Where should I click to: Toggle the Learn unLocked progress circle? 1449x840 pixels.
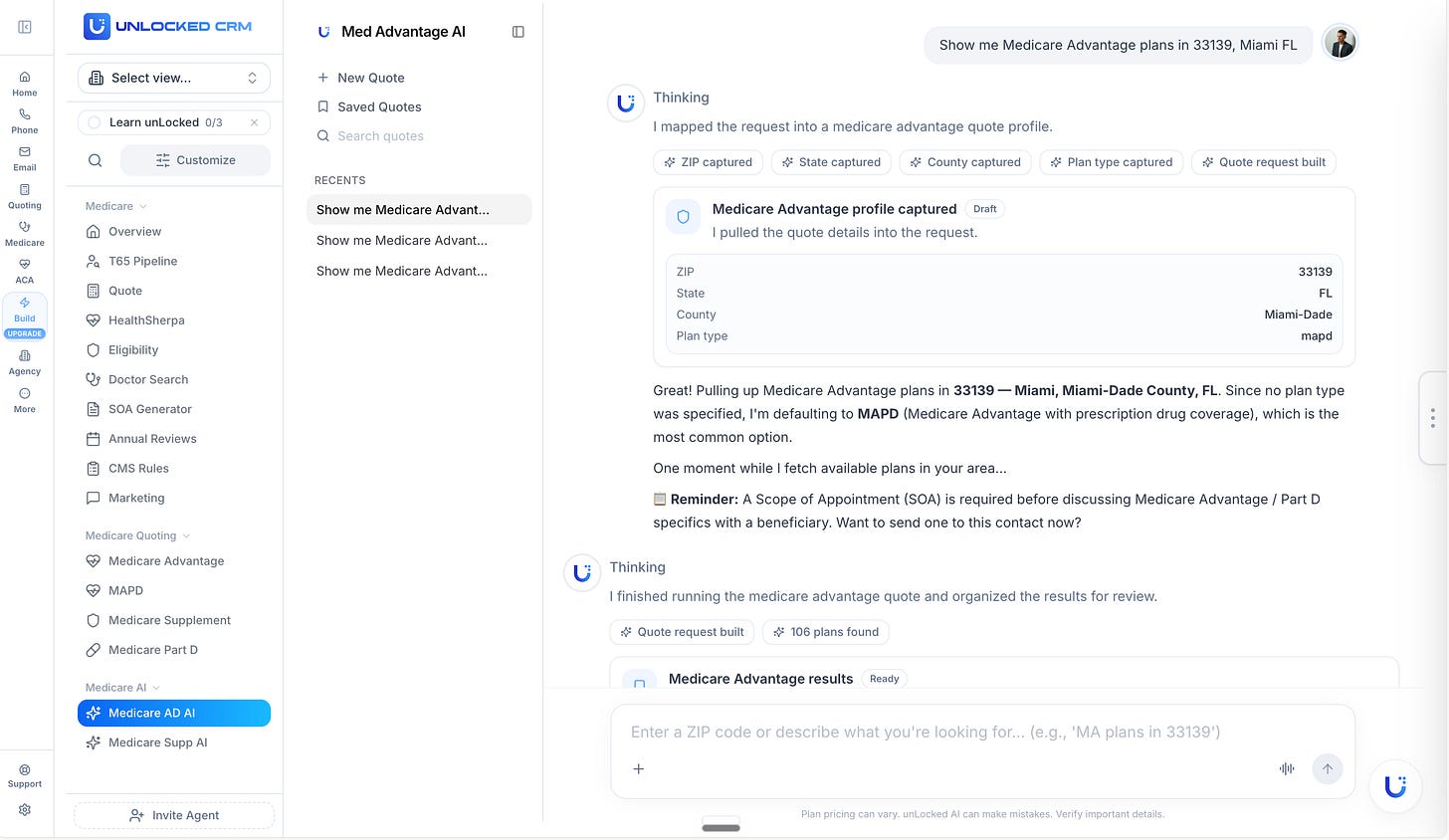click(x=95, y=122)
